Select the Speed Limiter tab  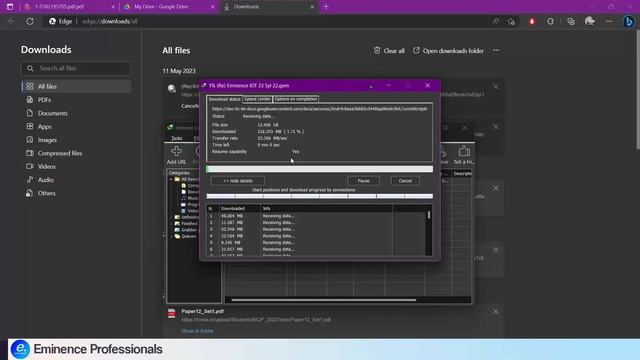click(x=258, y=99)
